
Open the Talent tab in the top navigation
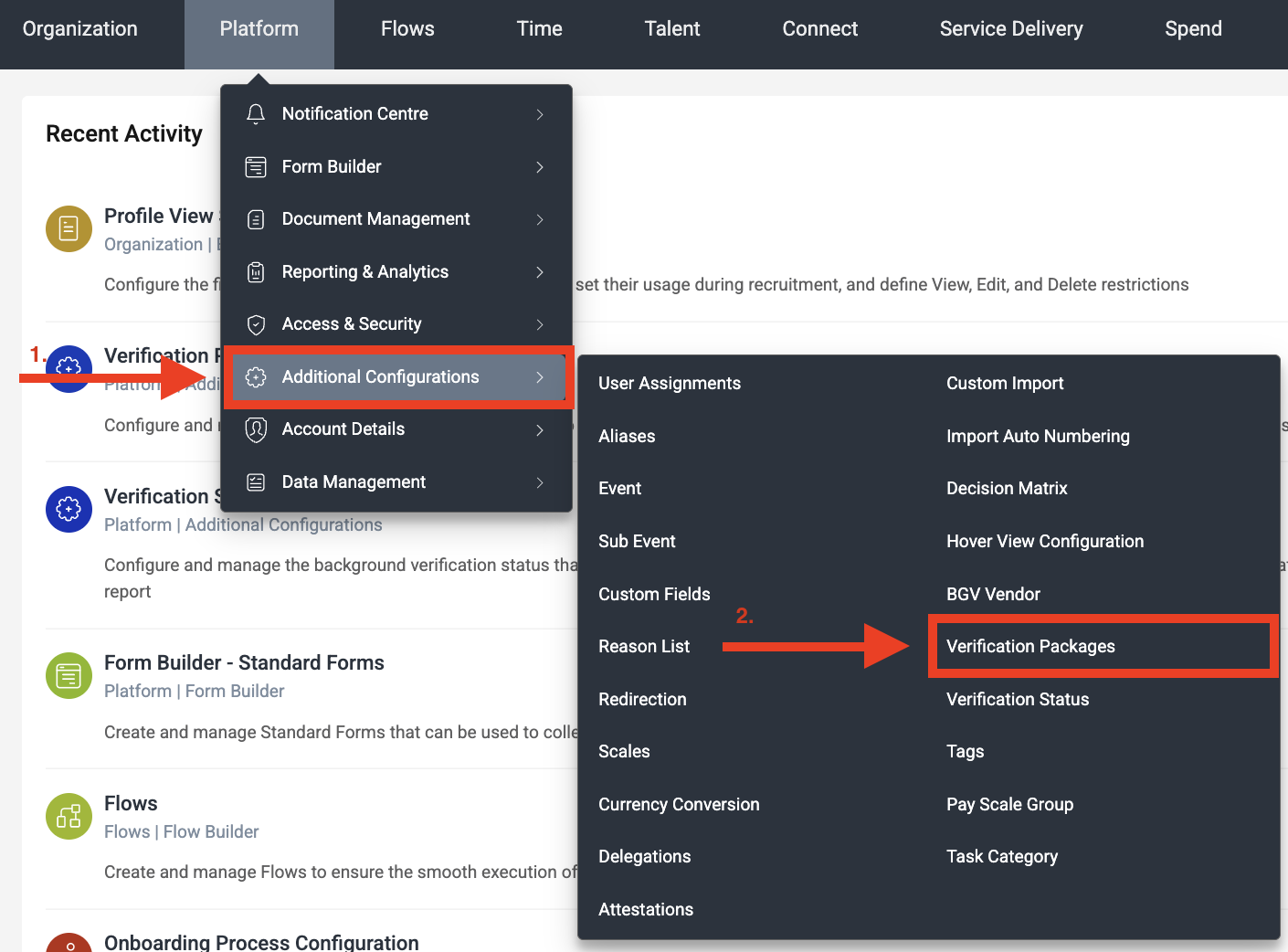coord(671,29)
